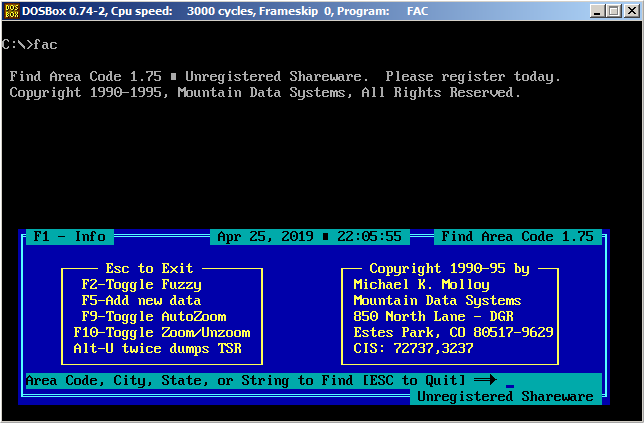Click the date and time display
The height and width of the screenshot is (423, 644).
coord(309,237)
